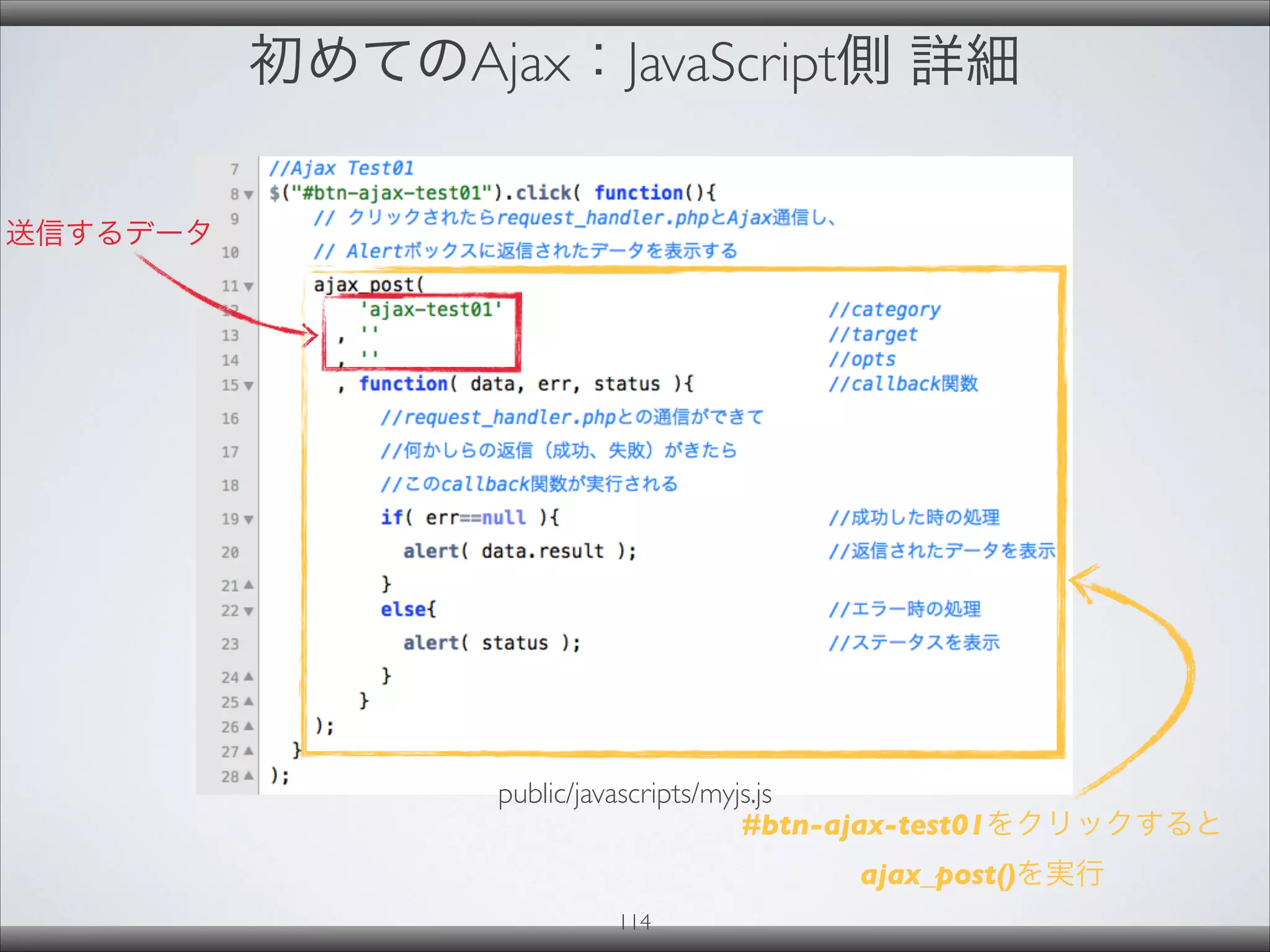Click the '#btn-ajax-test01をクリックすると' caption

click(x=981, y=824)
